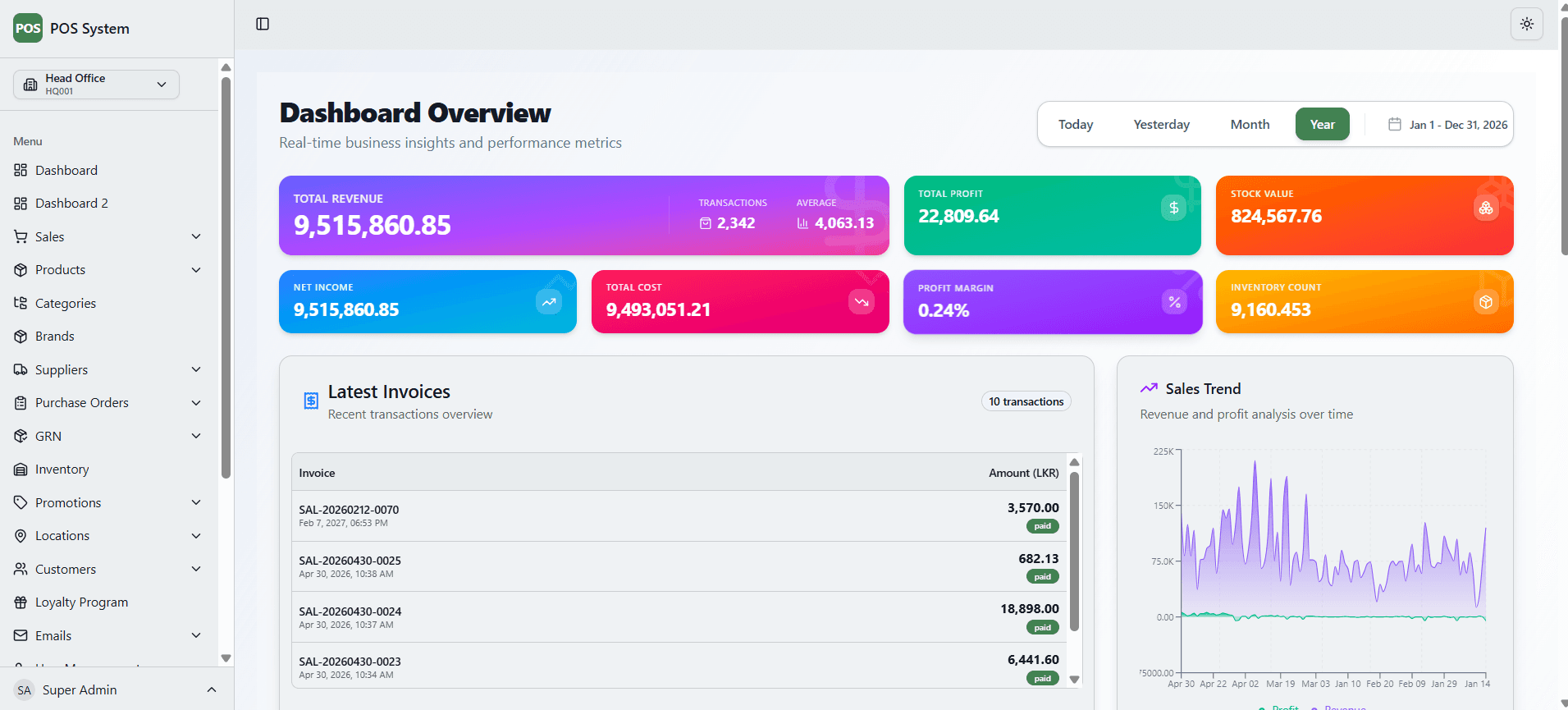Click the Total Revenue value 9,515,860.85
The width and height of the screenshot is (1568, 710).
[x=373, y=225]
